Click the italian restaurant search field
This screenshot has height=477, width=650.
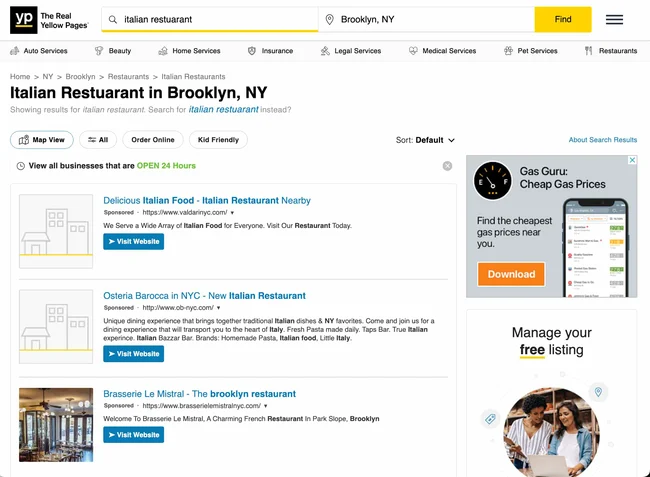[215, 19]
